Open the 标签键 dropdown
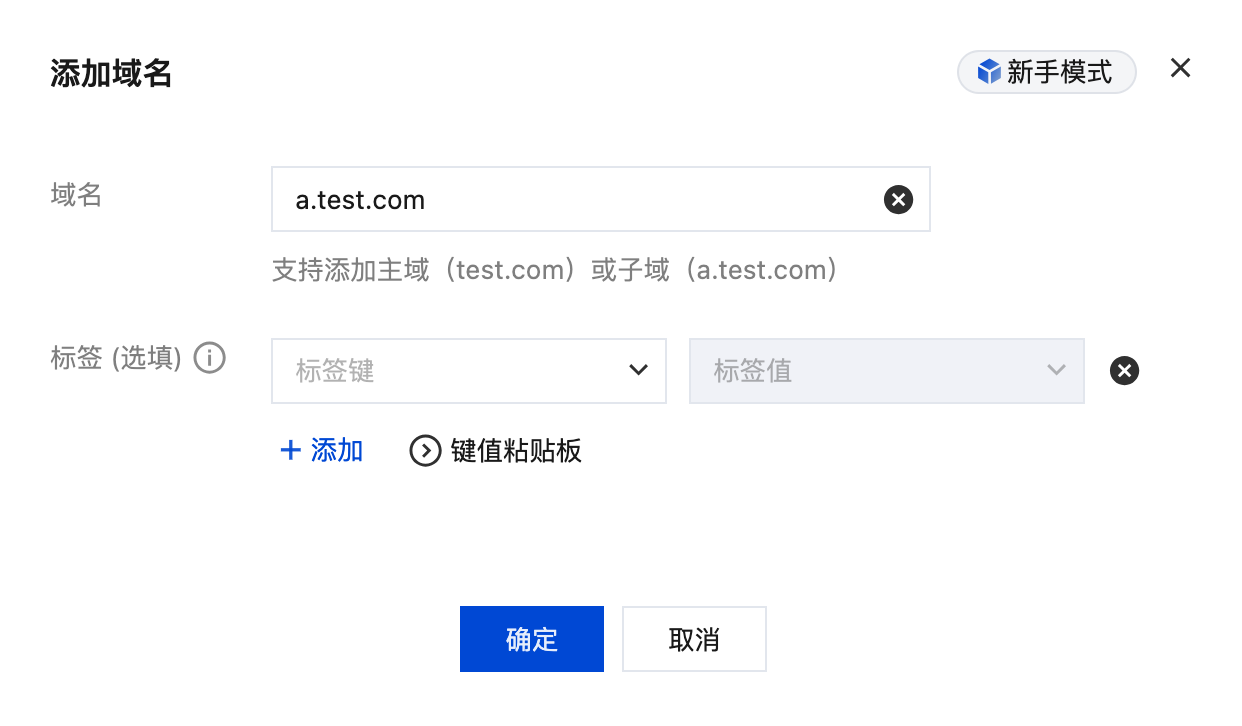 tap(468, 371)
